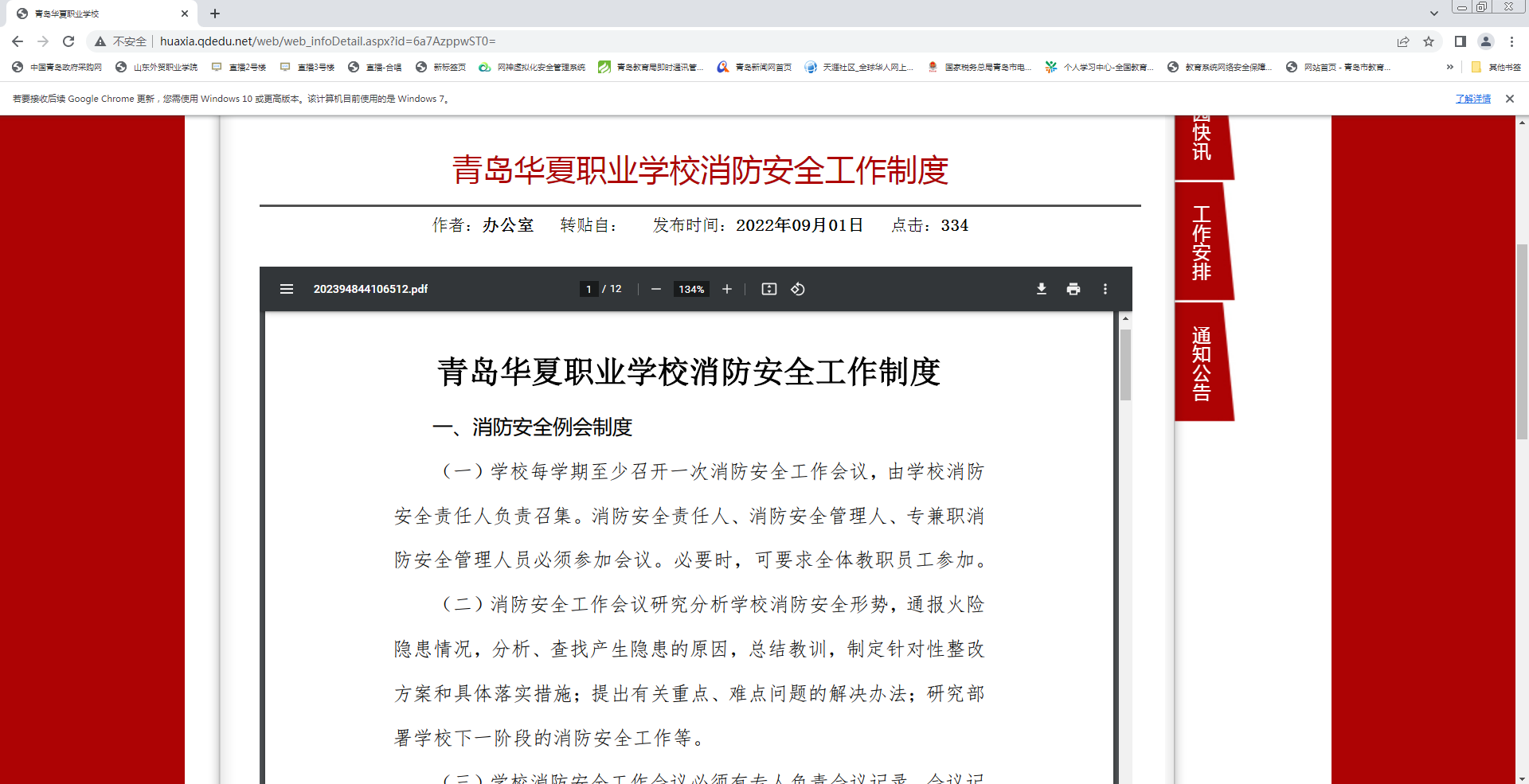Expand the hidden bookmarks chevron

pos(1450,67)
